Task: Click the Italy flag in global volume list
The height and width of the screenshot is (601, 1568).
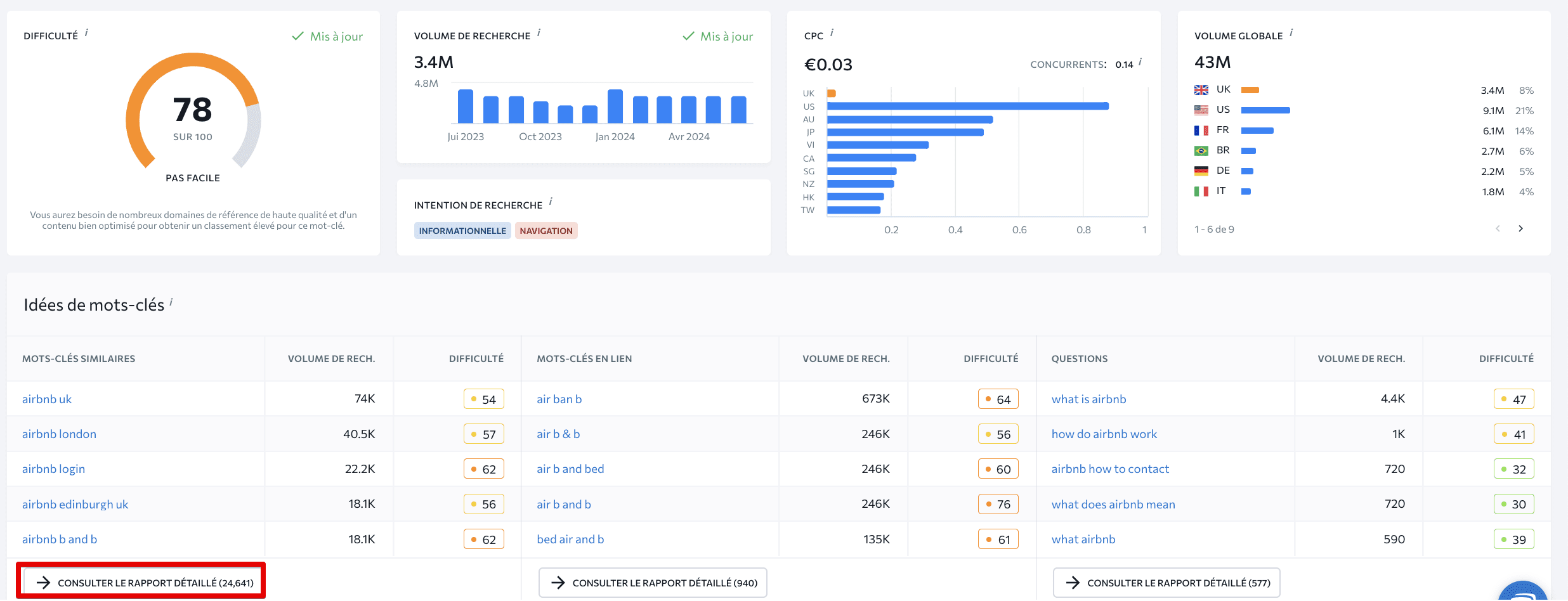Action: (1201, 191)
